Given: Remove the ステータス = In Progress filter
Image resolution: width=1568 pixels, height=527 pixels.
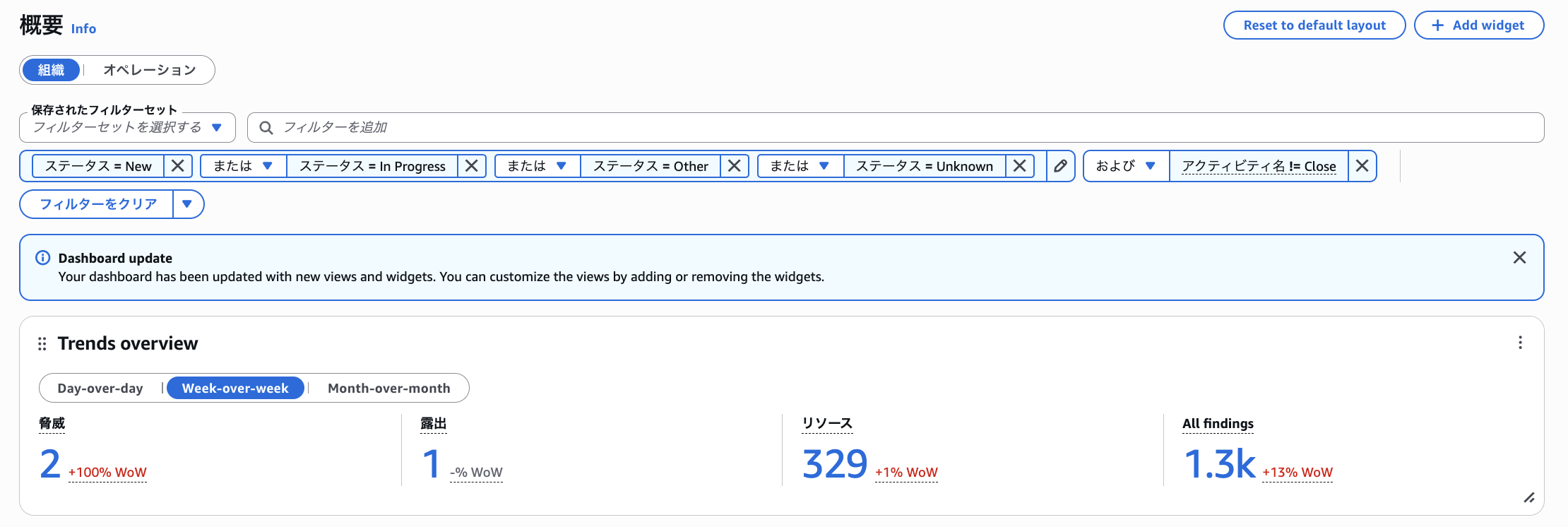Looking at the screenshot, I should 472,166.
